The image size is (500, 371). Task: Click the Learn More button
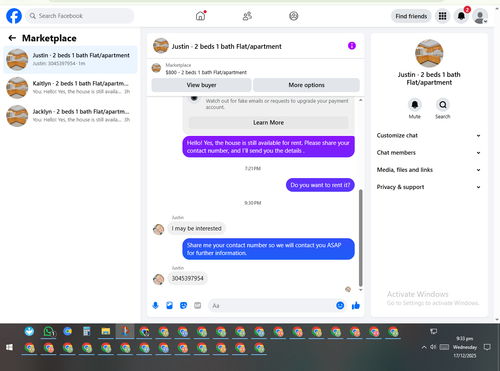coord(268,123)
